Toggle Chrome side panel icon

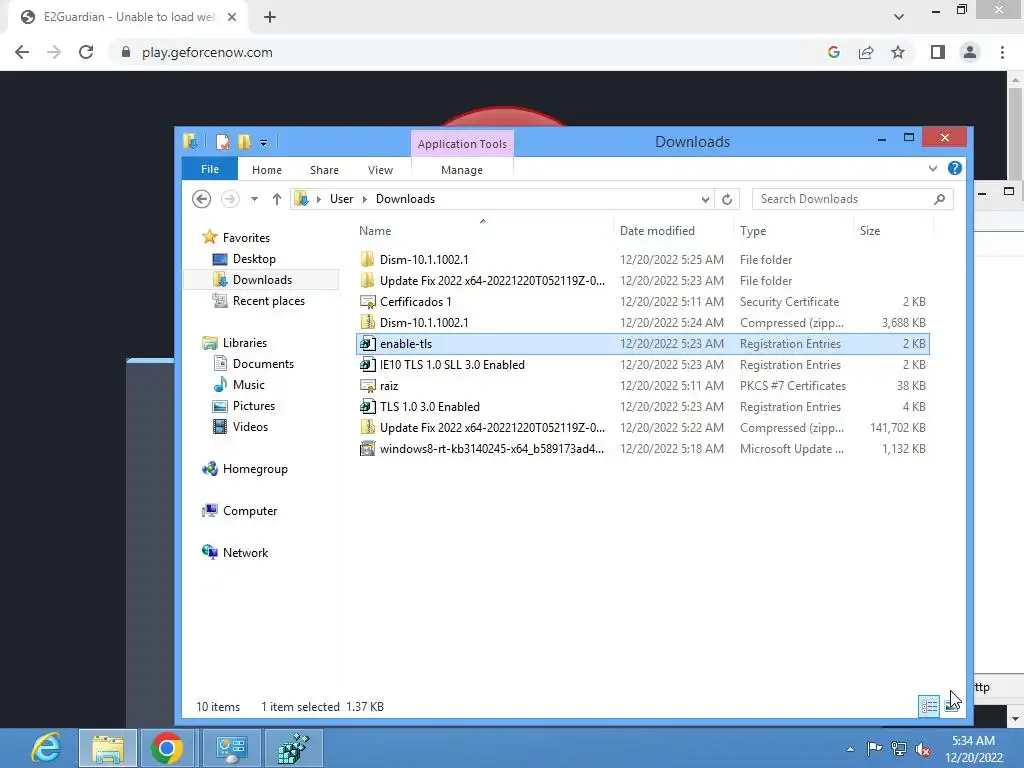click(938, 52)
